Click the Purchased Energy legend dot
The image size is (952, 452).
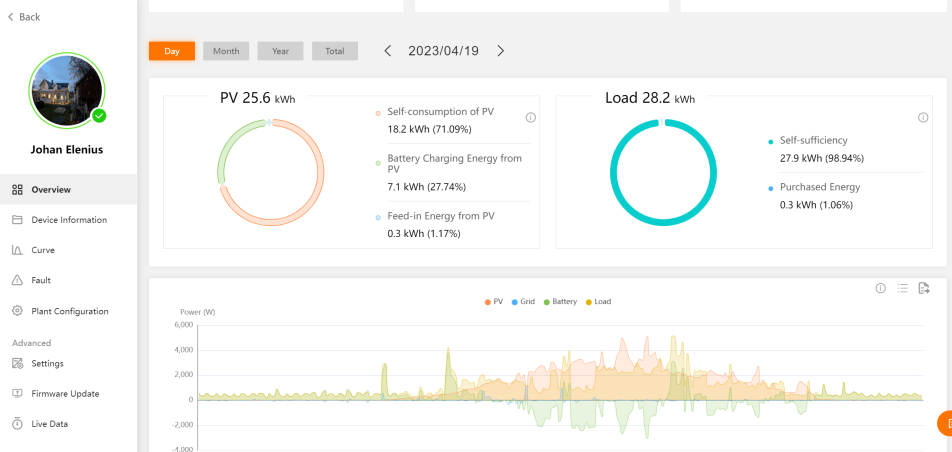click(770, 188)
